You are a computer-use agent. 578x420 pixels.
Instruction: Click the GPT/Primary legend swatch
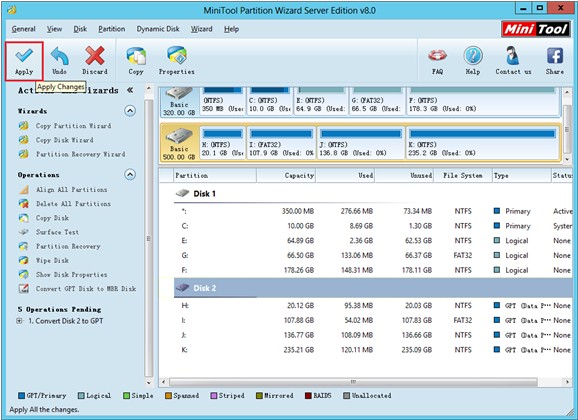click(x=21, y=396)
